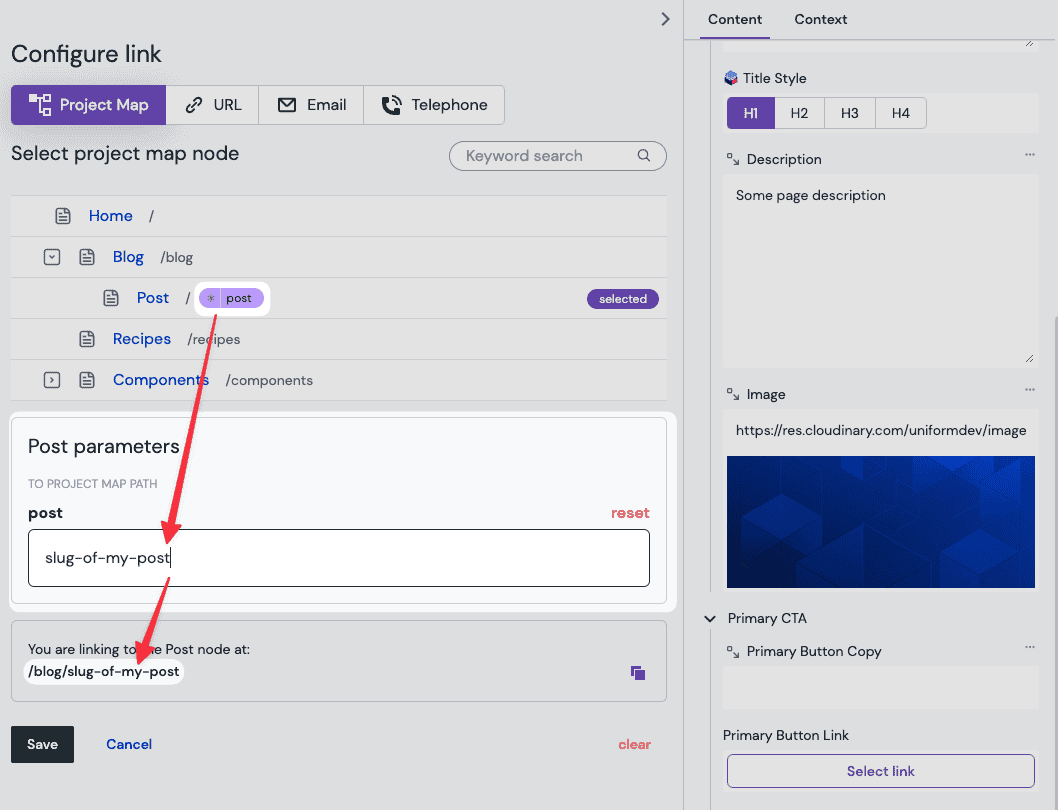Viewport: 1058px width, 810px height.
Task: Click the Recipes page document icon
Action: [x=87, y=339]
